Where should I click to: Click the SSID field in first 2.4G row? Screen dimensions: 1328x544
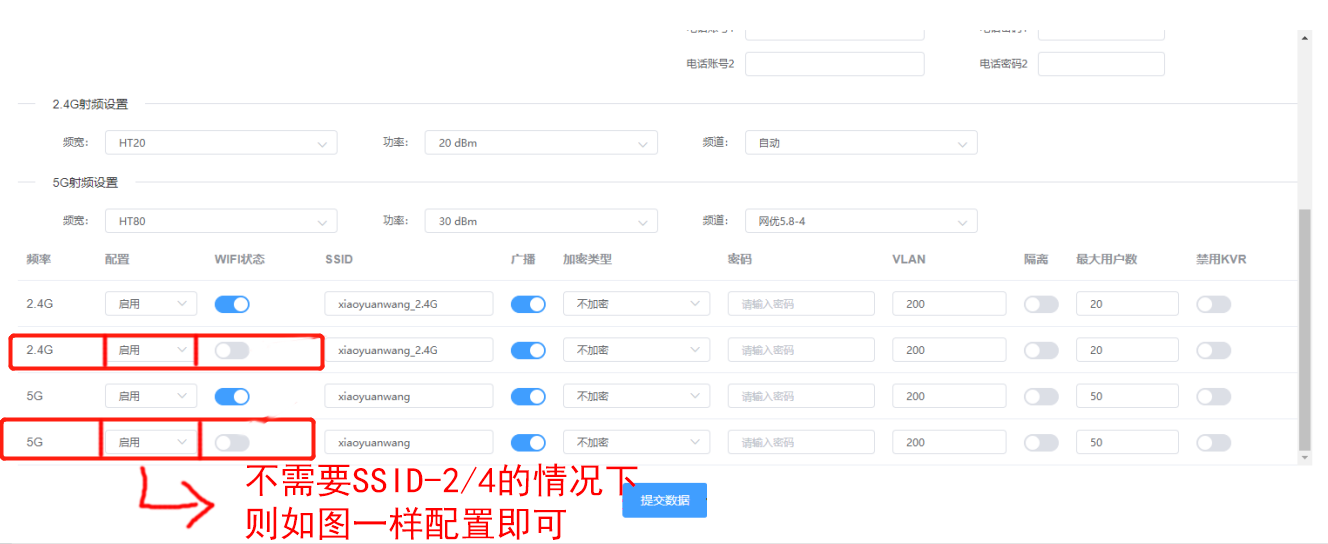pos(408,304)
